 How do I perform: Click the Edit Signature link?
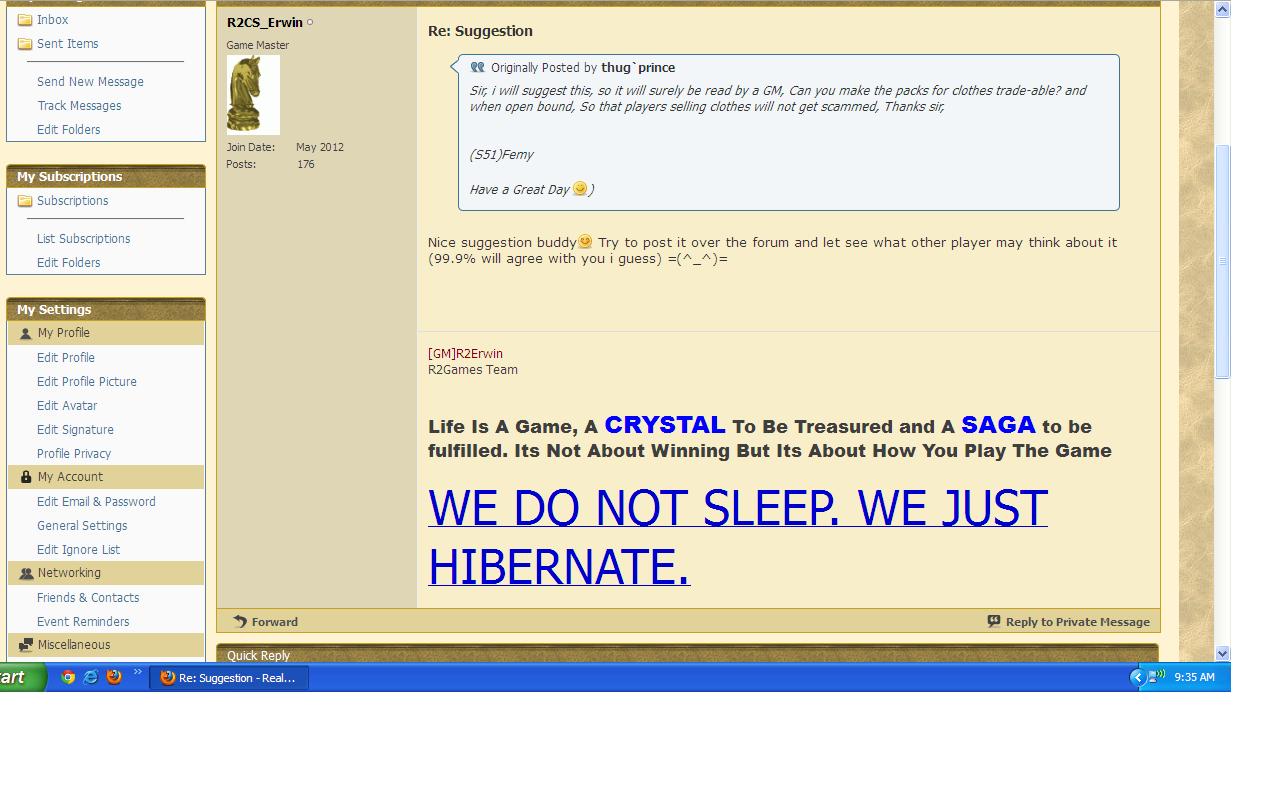[x=75, y=429]
